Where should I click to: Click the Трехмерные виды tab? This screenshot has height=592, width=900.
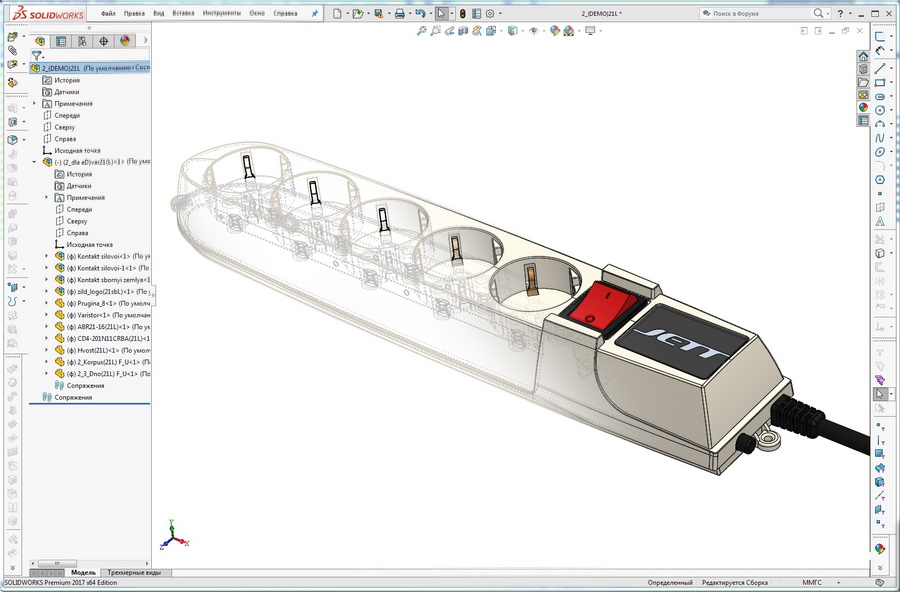pos(134,572)
